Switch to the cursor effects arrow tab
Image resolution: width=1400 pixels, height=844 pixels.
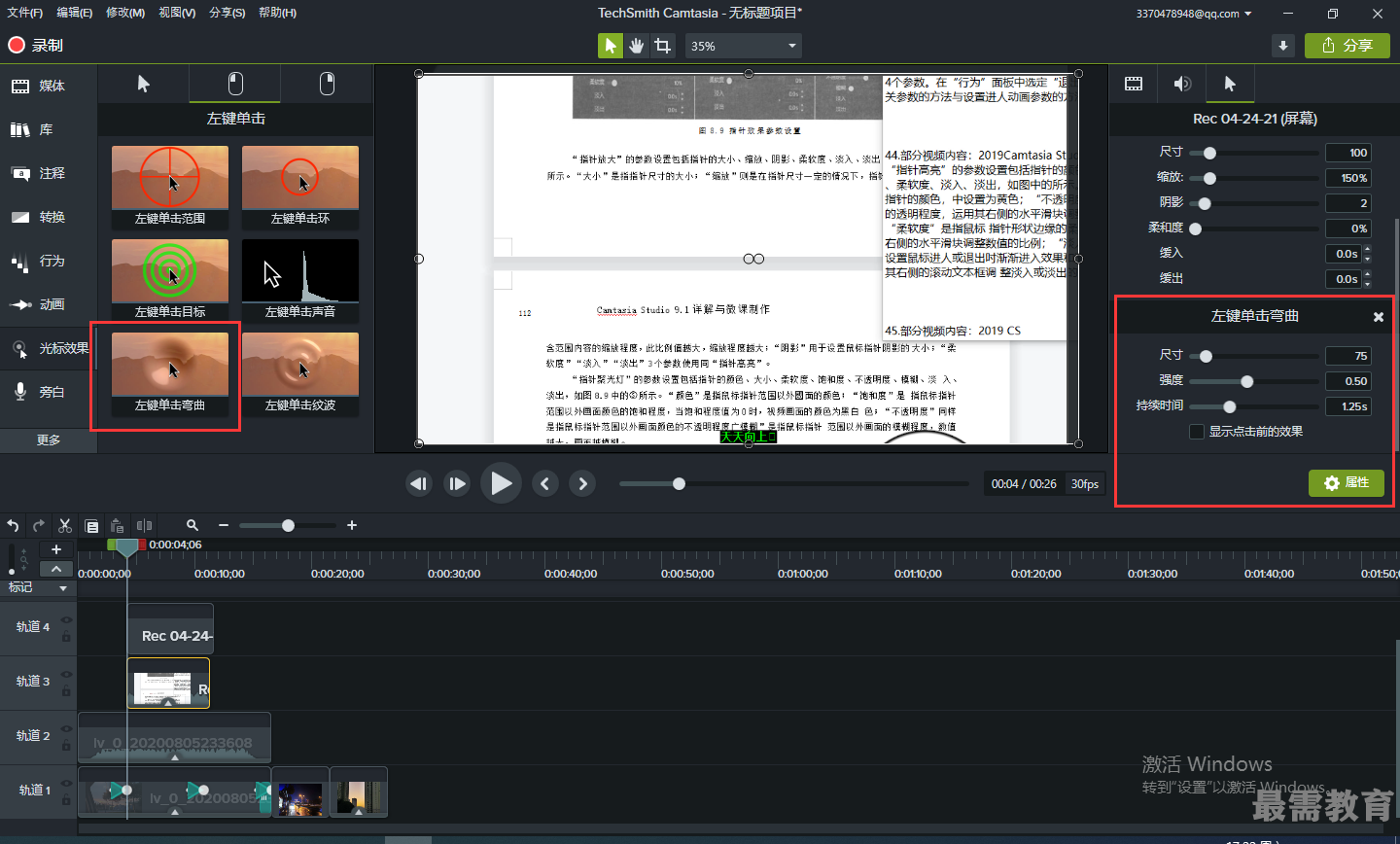coord(143,84)
